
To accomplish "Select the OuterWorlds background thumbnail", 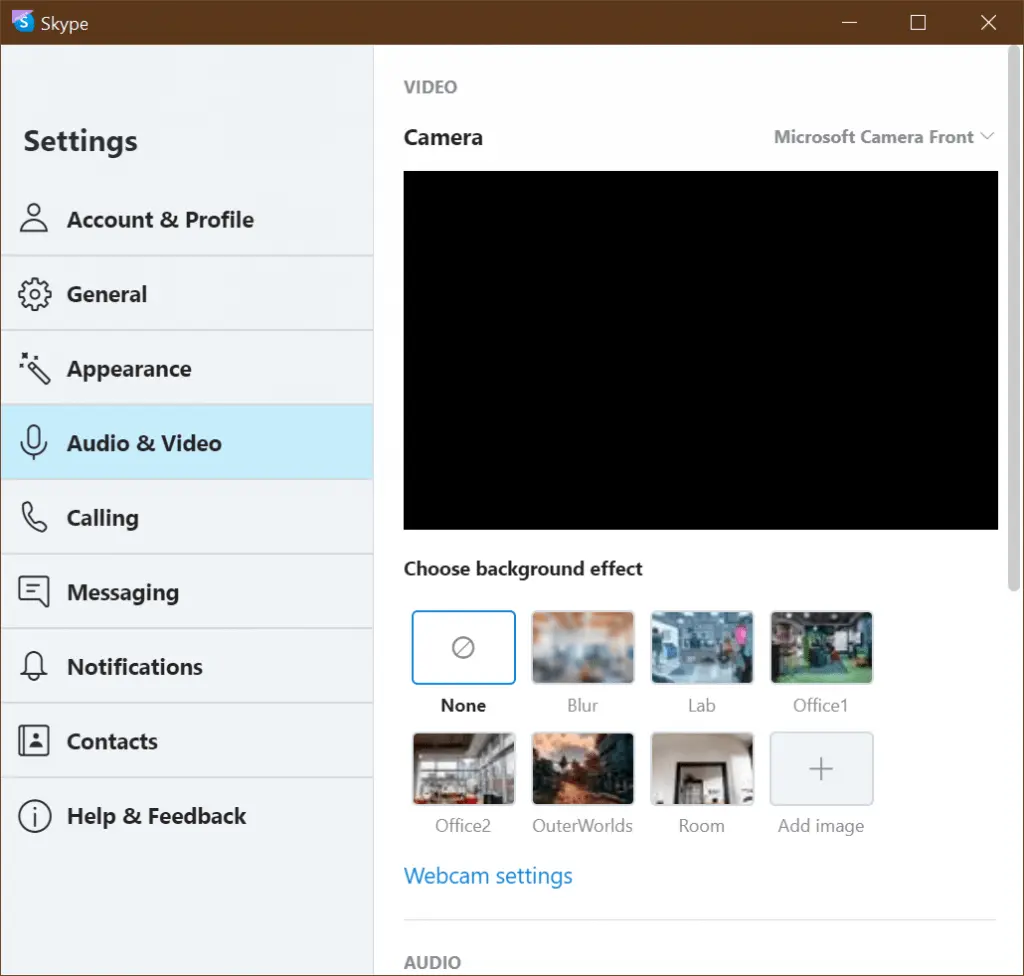I will pyautogui.click(x=582, y=768).
